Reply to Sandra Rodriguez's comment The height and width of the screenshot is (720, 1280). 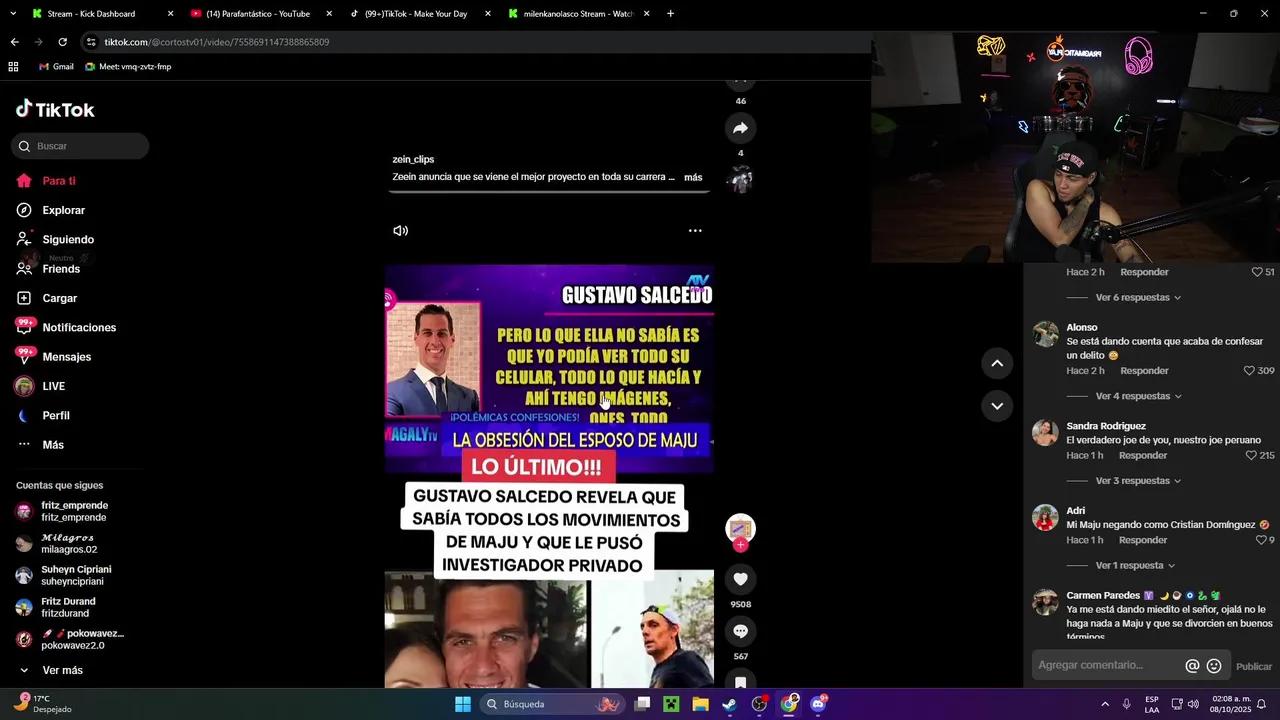1143,456
